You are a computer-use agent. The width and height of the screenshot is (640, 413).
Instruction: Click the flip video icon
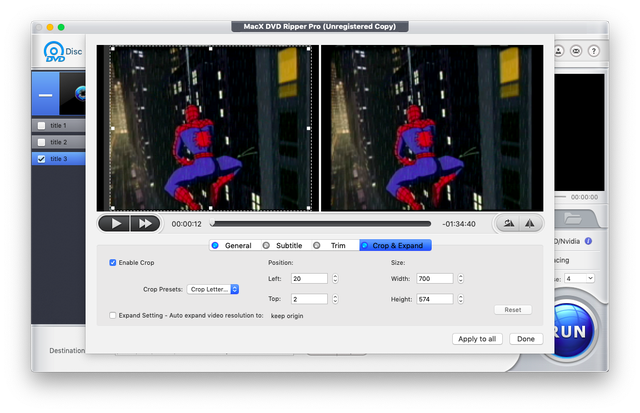531,223
